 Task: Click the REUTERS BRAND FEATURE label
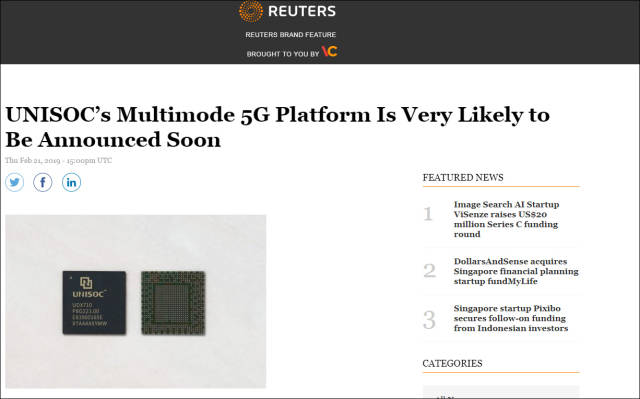(x=291, y=35)
